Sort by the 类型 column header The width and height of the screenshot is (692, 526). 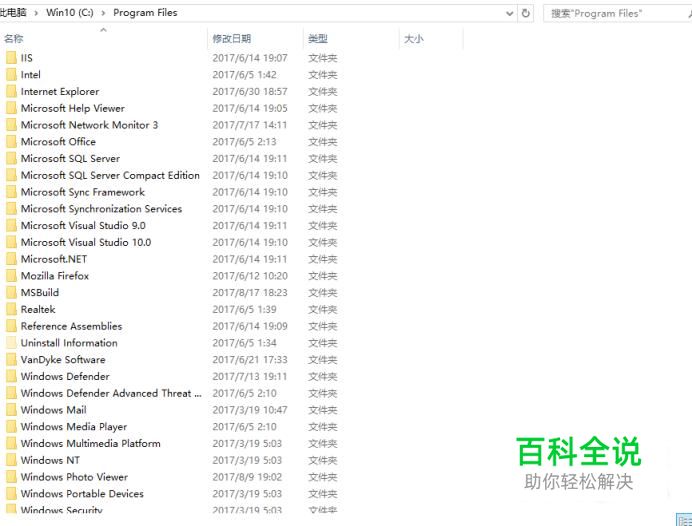318,38
